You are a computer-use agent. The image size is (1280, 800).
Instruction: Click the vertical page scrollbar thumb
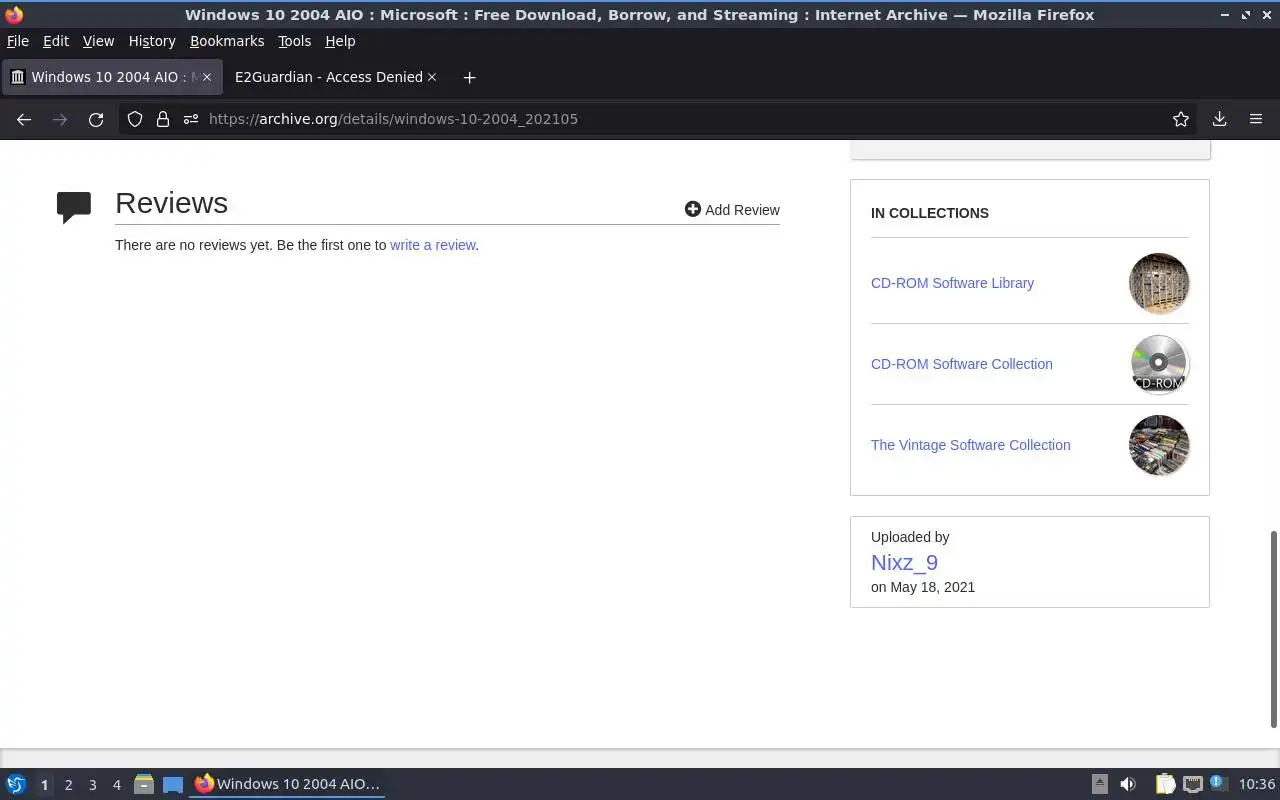click(1274, 629)
